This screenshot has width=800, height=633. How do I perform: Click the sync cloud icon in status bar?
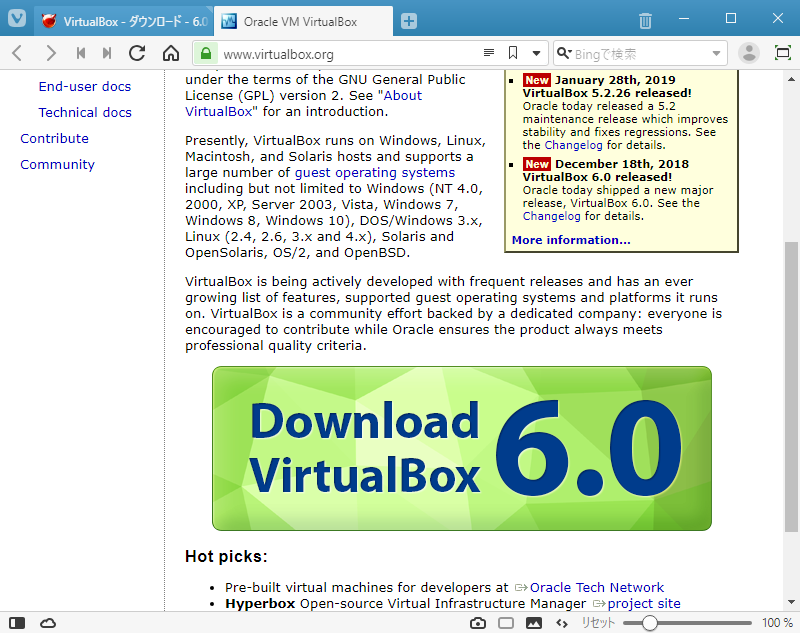click(x=48, y=622)
